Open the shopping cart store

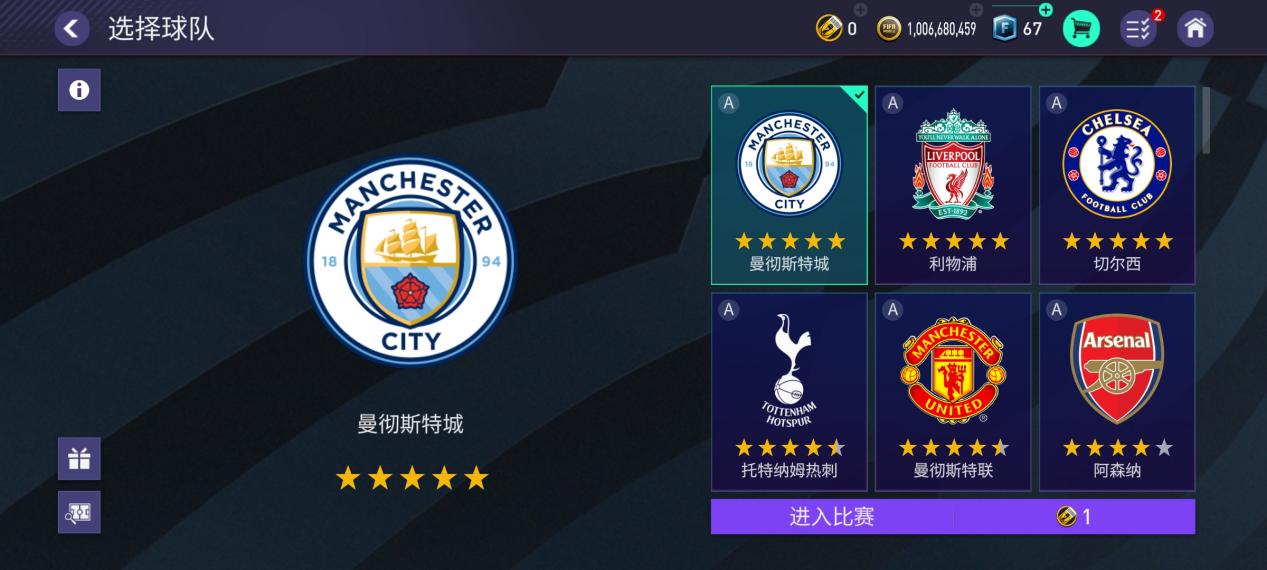click(1081, 29)
